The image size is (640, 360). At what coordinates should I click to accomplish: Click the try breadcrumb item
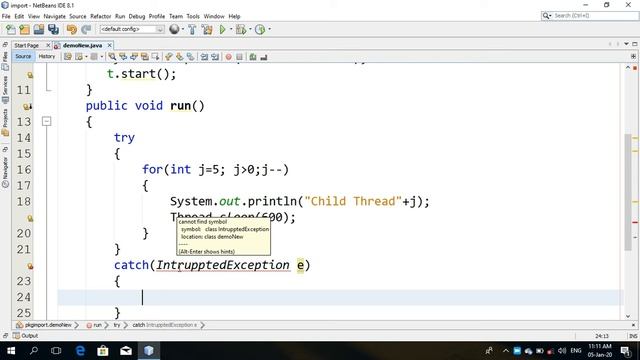coord(117,325)
